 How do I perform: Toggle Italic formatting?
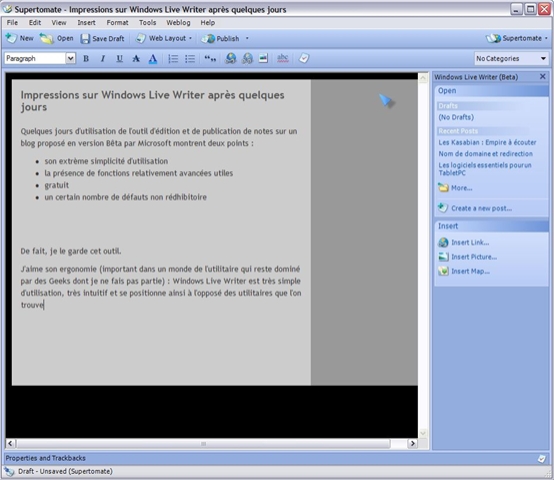(x=103, y=59)
